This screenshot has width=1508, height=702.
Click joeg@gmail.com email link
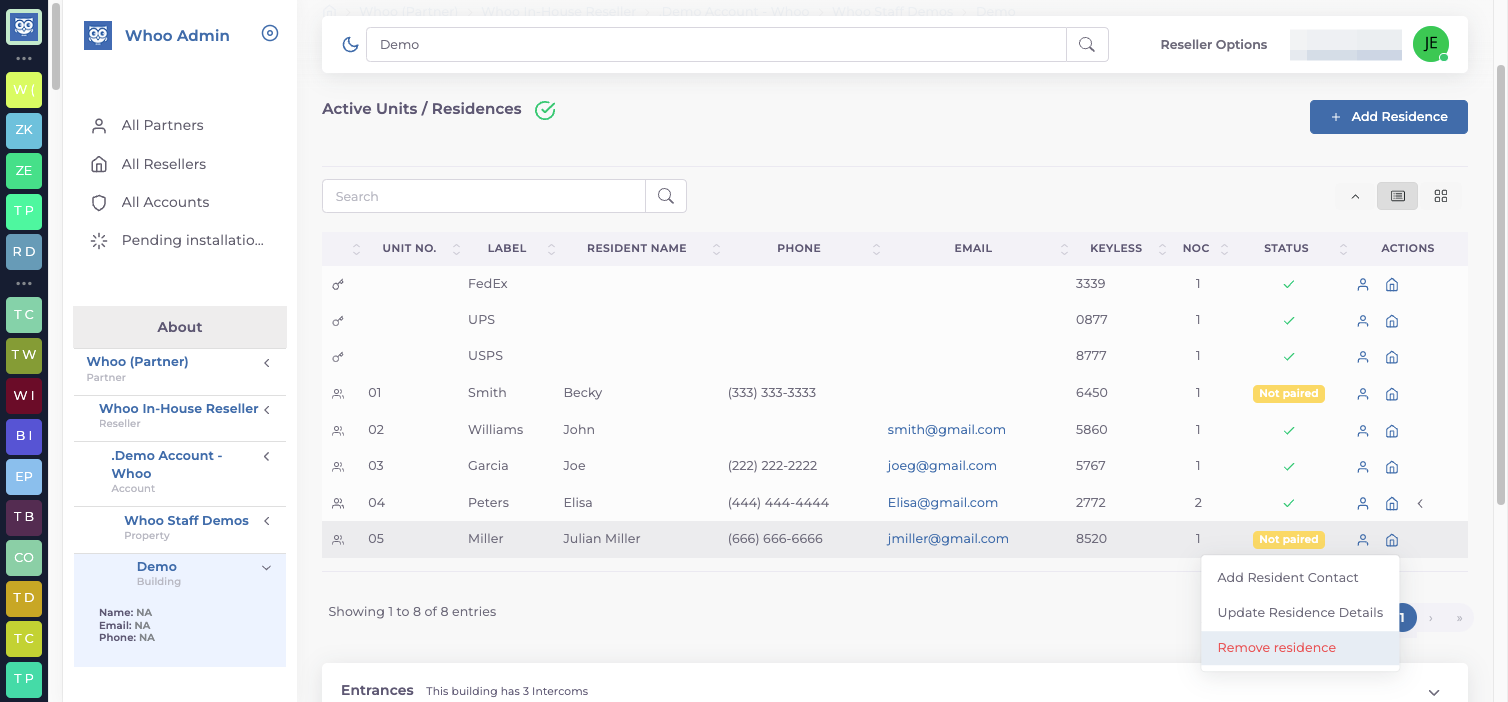pyautogui.click(x=942, y=466)
